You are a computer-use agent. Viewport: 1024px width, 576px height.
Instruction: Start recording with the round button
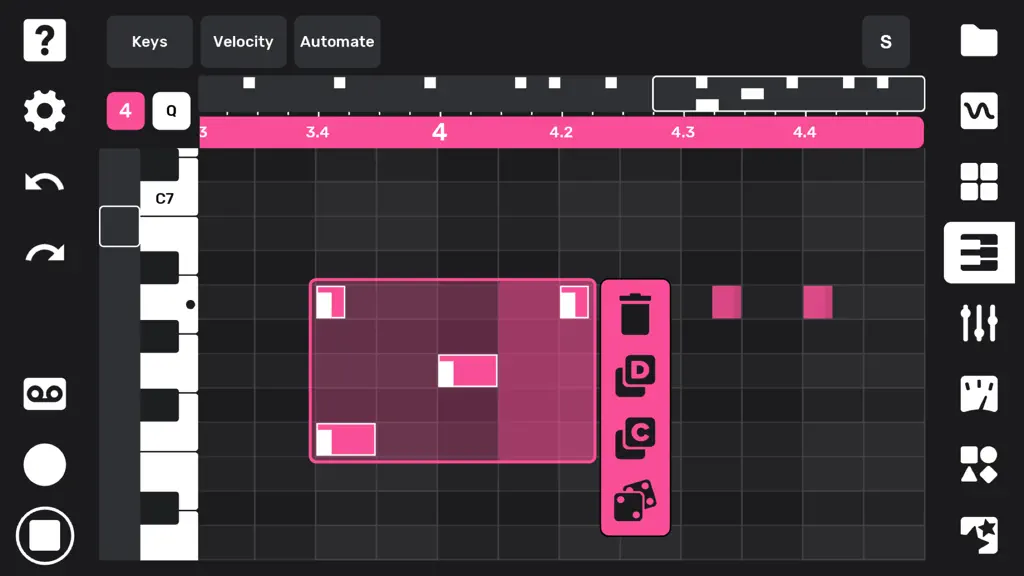click(44, 465)
